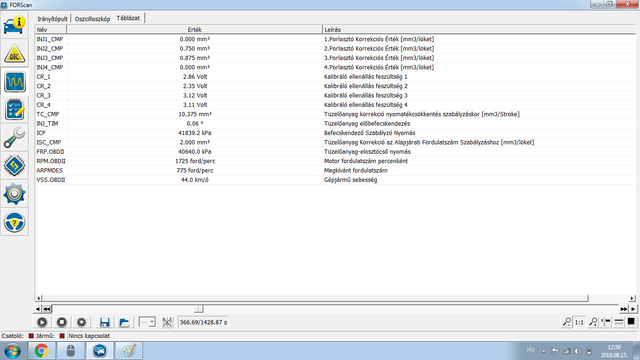The height and width of the screenshot is (360, 640).
Task: Save the log with floppy disk icon
Action: pyautogui.click(x=104, y=322)
